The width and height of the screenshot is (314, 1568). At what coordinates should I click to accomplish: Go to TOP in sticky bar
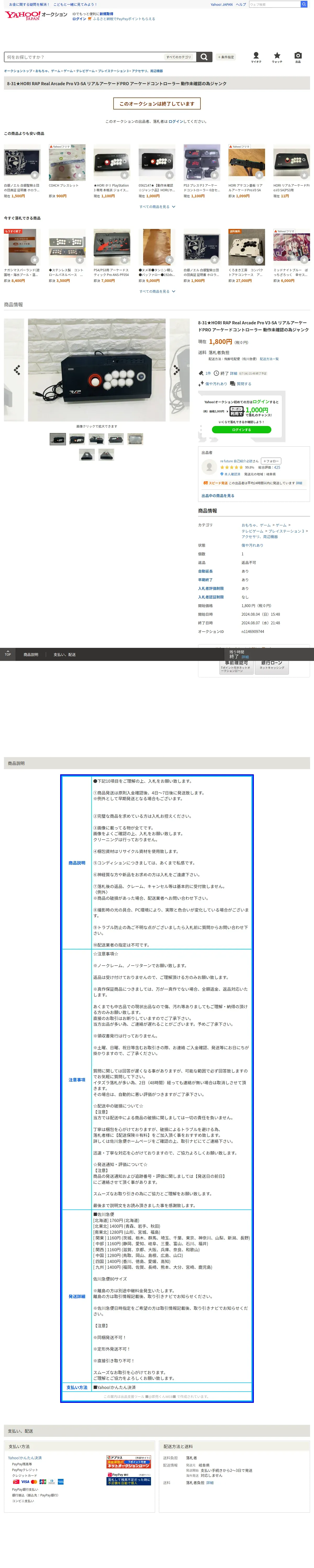pos(8,654)
